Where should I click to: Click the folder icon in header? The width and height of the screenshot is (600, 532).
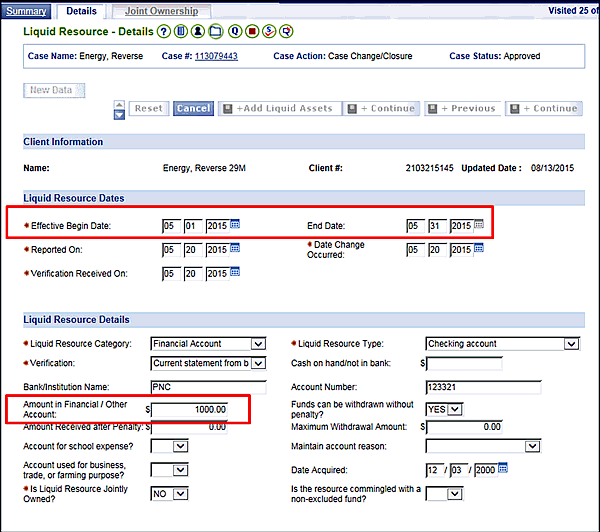[215, 32]
